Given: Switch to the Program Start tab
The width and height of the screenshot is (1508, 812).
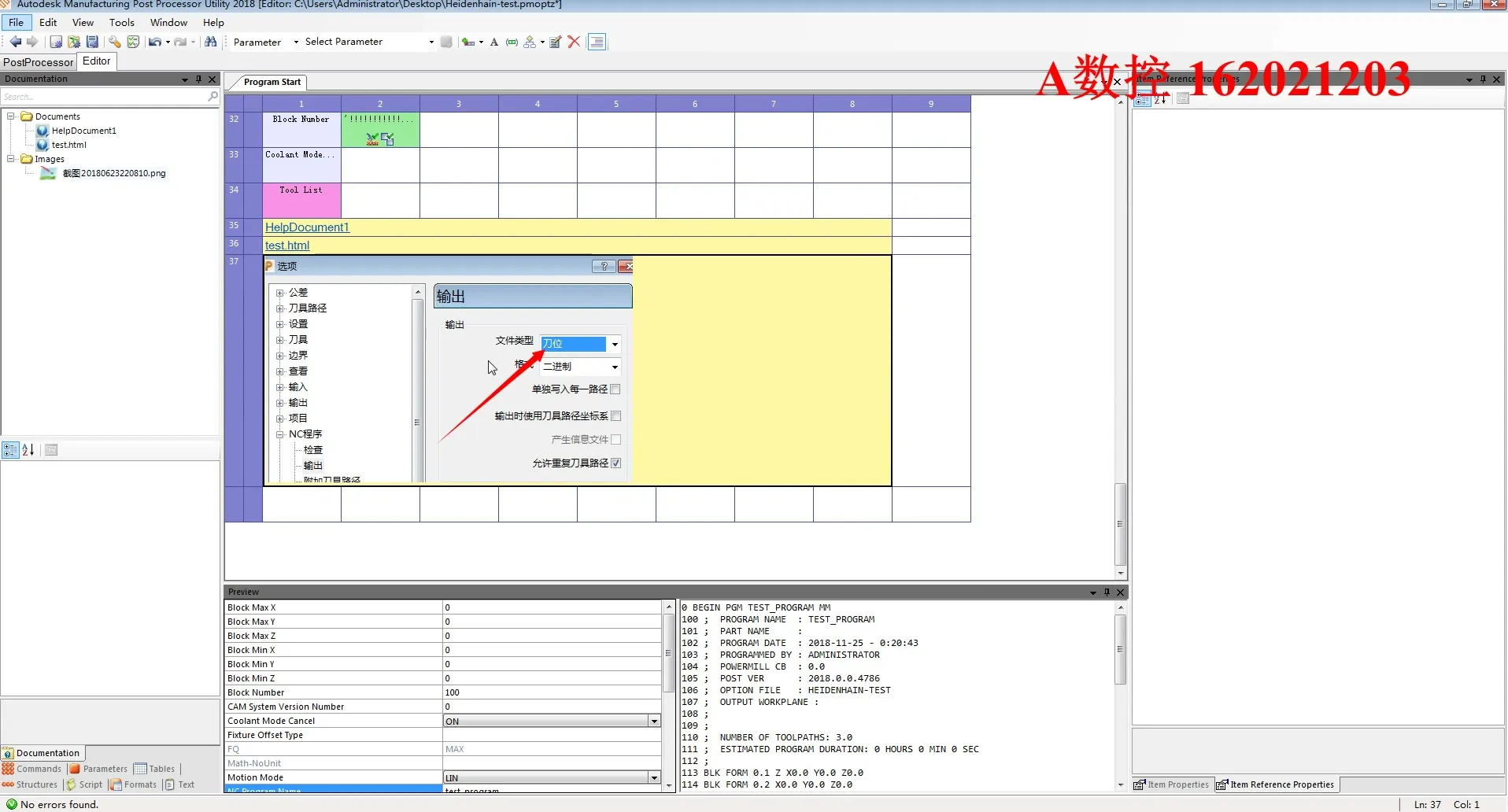Looking at the screenshot, I should tap(272, 82).
